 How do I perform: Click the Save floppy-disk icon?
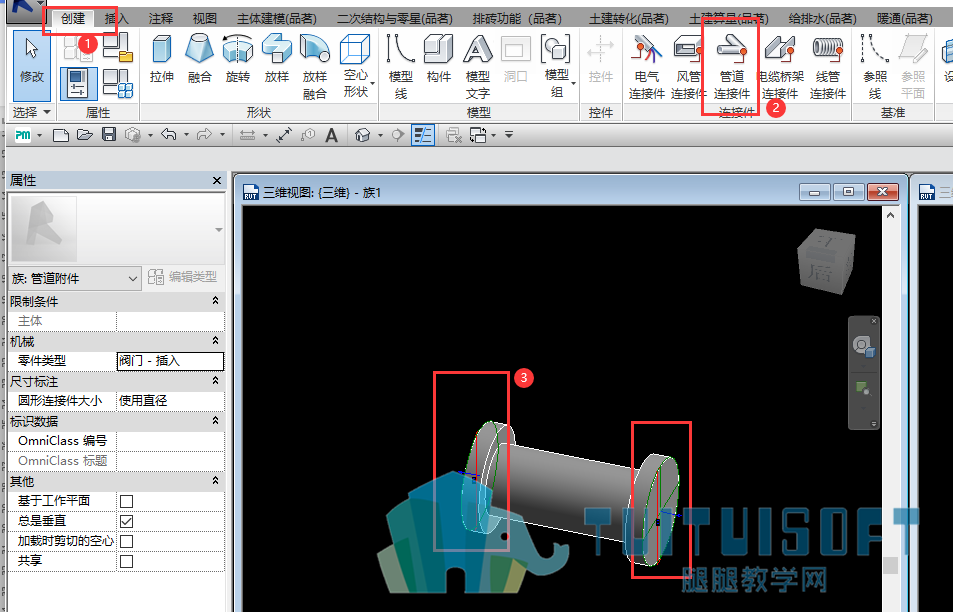tap(109, 134)
